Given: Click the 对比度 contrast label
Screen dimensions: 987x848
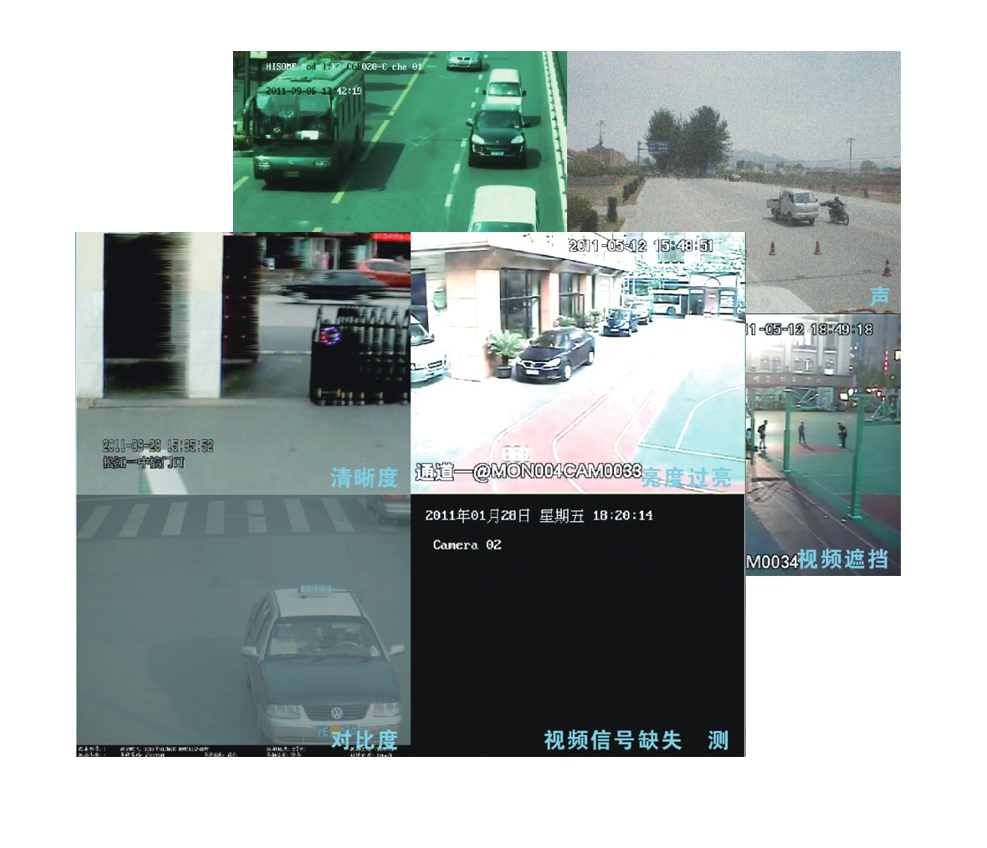Looking at the screenshot, I should pyautogui.click(x=364, y=740).
